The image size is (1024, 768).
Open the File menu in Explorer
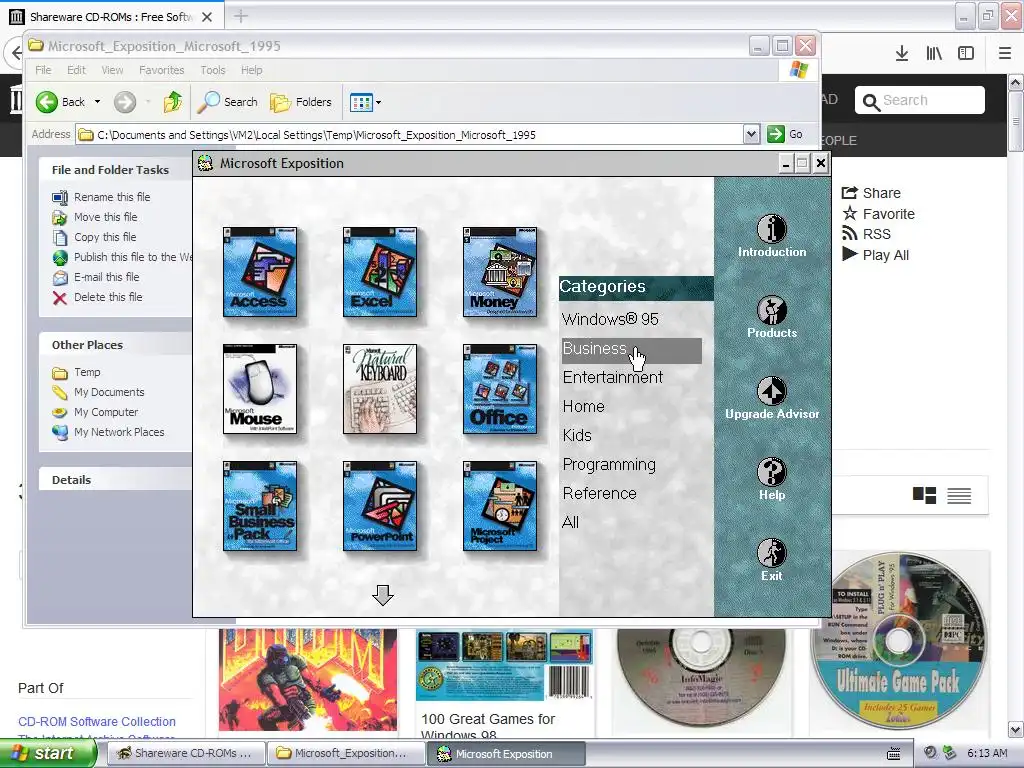43,70
